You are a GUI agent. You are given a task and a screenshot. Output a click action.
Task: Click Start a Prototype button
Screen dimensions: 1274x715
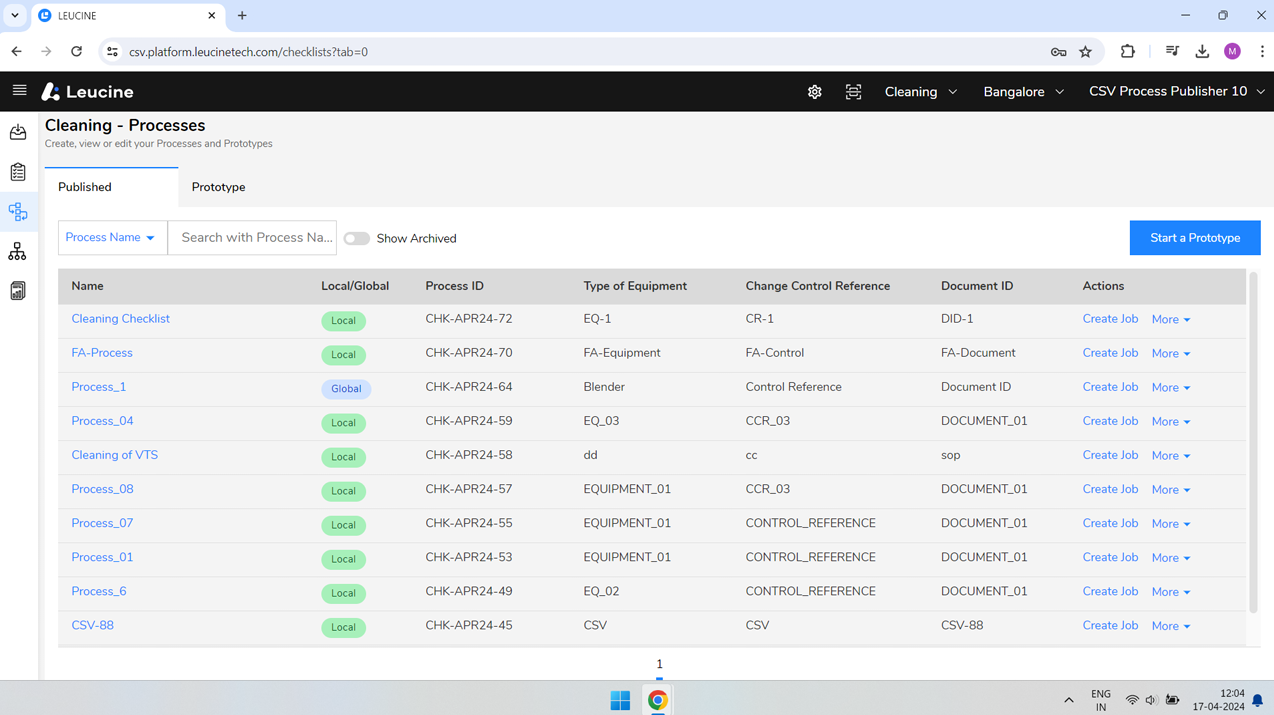1194,237
